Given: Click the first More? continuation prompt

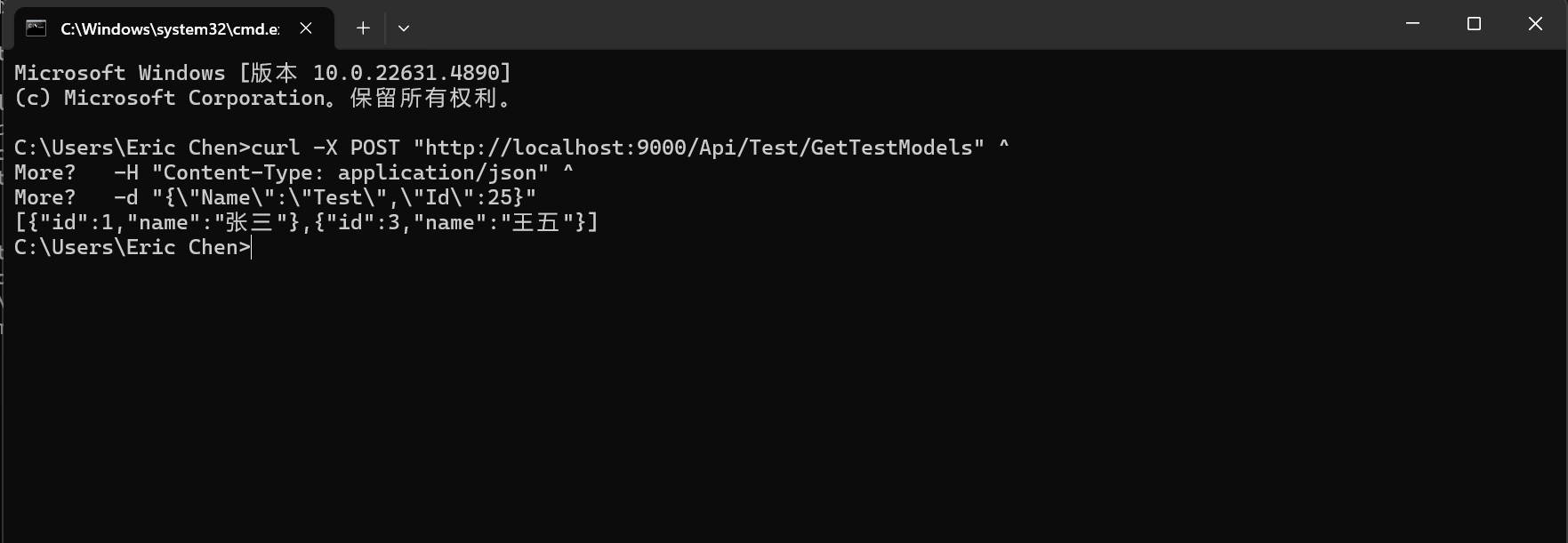Looking at the screenshot, I should tap(44, 172).
